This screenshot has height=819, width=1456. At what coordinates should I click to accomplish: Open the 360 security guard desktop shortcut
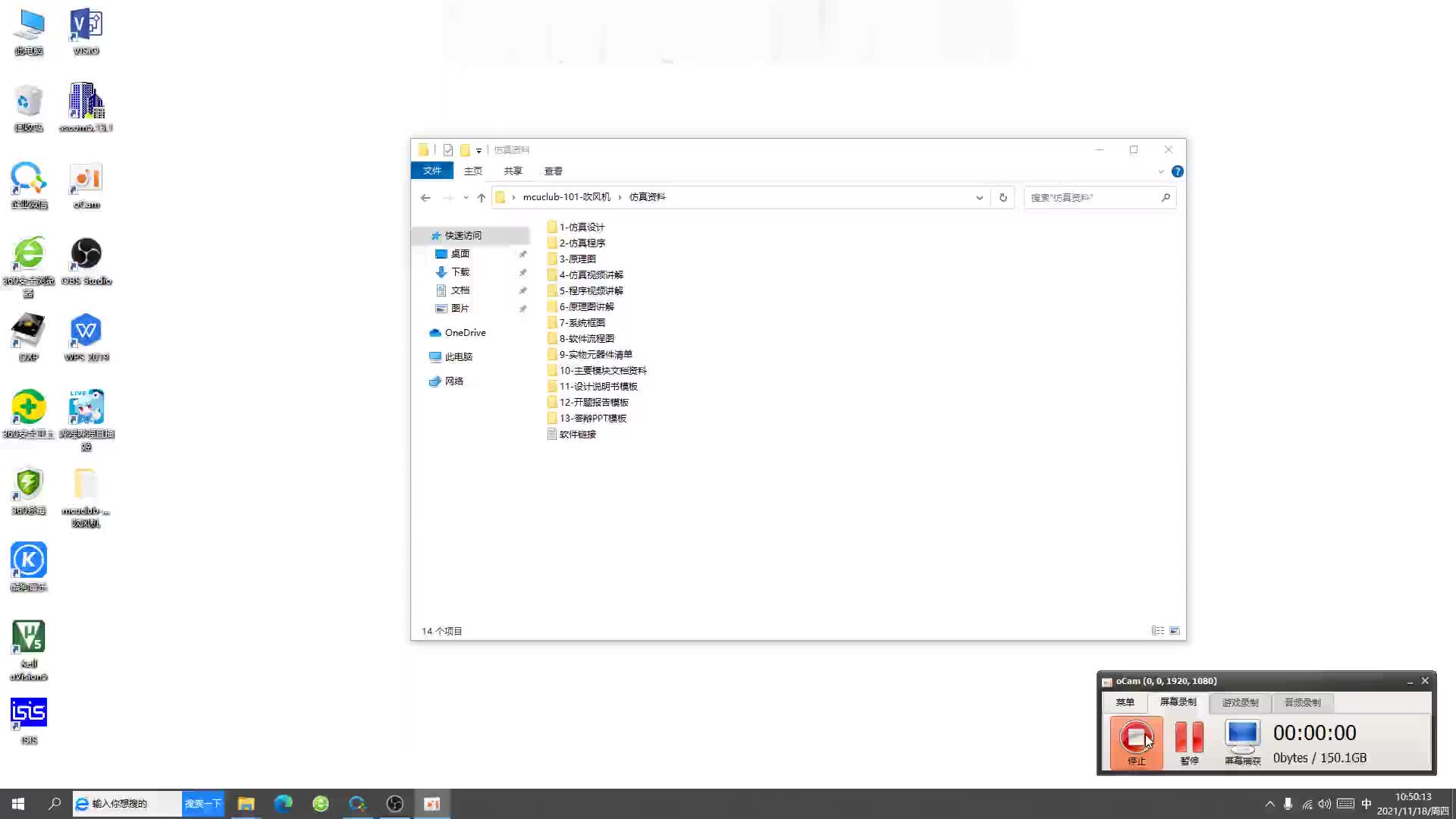click(29, 415)
